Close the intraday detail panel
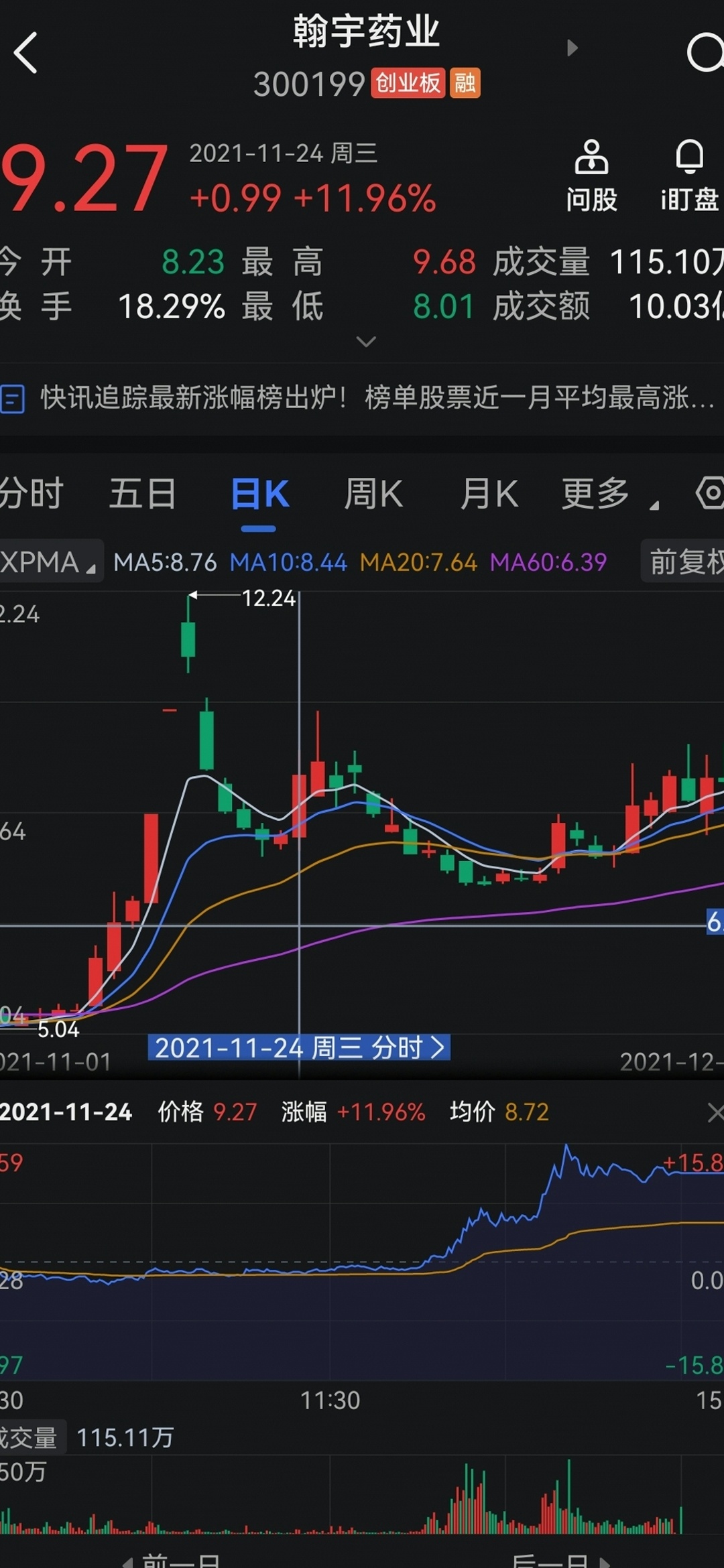The width and height of the screenshot is (724, 1568). click(715, 1113)
